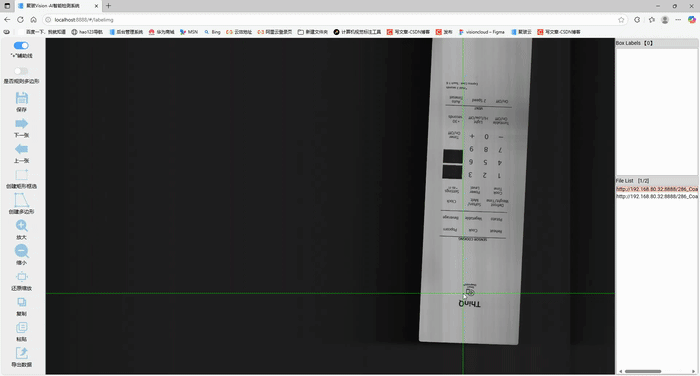Add page to favorites with star icon
700x376 pixels.
tap(621, 20)
